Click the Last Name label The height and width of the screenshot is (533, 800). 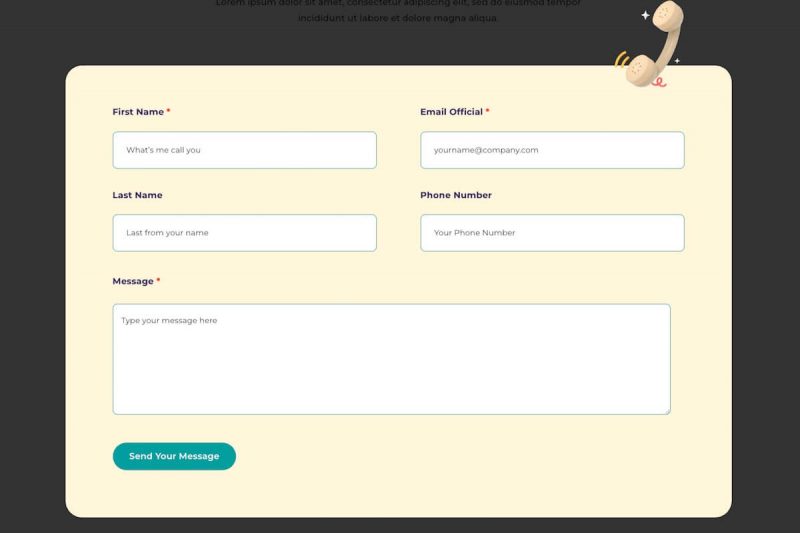(x=137, y=195)
